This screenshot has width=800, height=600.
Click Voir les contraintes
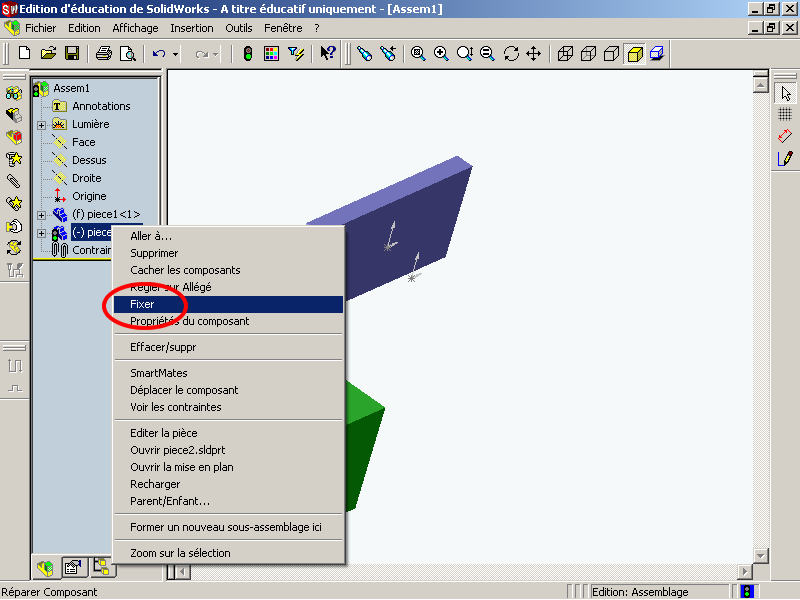[x=228, y=407]
